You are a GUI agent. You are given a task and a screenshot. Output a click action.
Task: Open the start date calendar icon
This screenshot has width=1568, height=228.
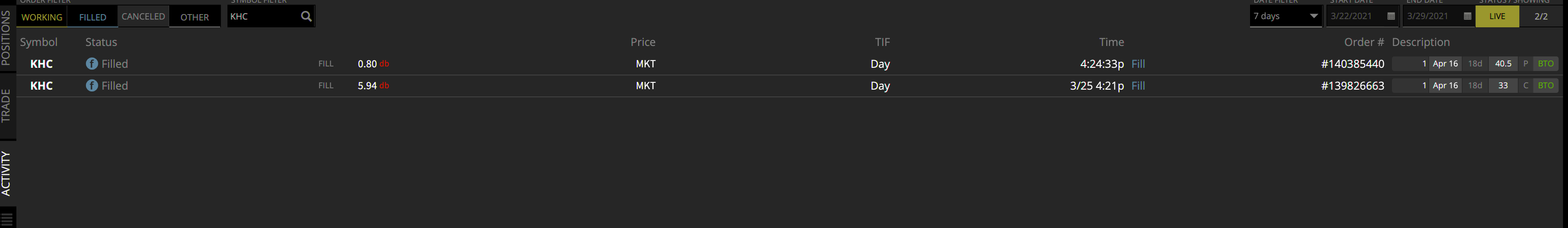pos(1391,16)
